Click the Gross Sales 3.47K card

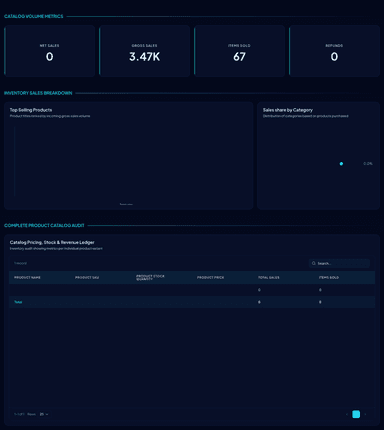[x=145, y=51]
